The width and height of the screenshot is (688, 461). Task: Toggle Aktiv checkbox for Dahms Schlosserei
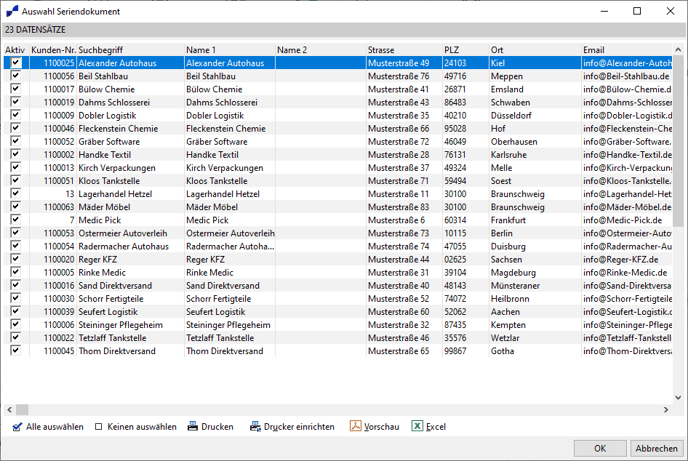coord(15,102)
